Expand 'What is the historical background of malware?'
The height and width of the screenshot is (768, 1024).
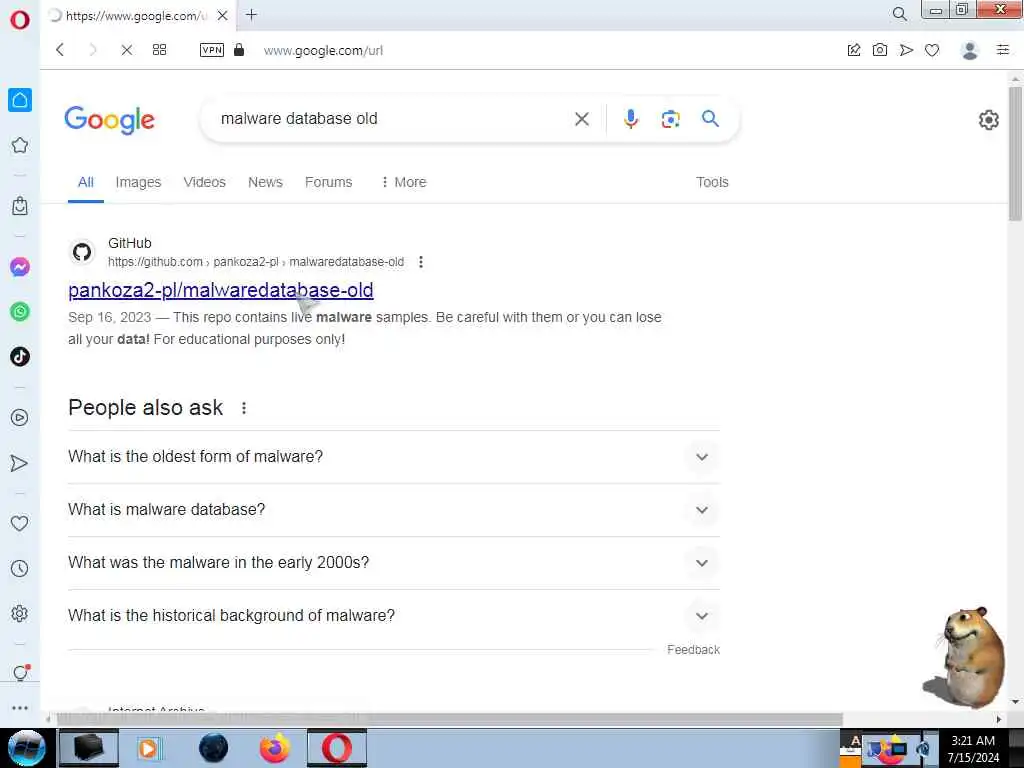[x=394, y=615]
